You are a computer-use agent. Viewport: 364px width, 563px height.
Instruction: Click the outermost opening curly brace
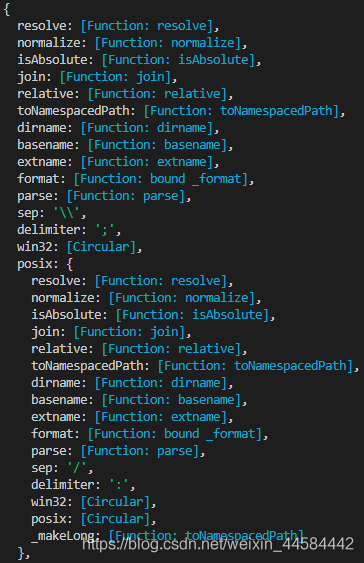point(6,9)
